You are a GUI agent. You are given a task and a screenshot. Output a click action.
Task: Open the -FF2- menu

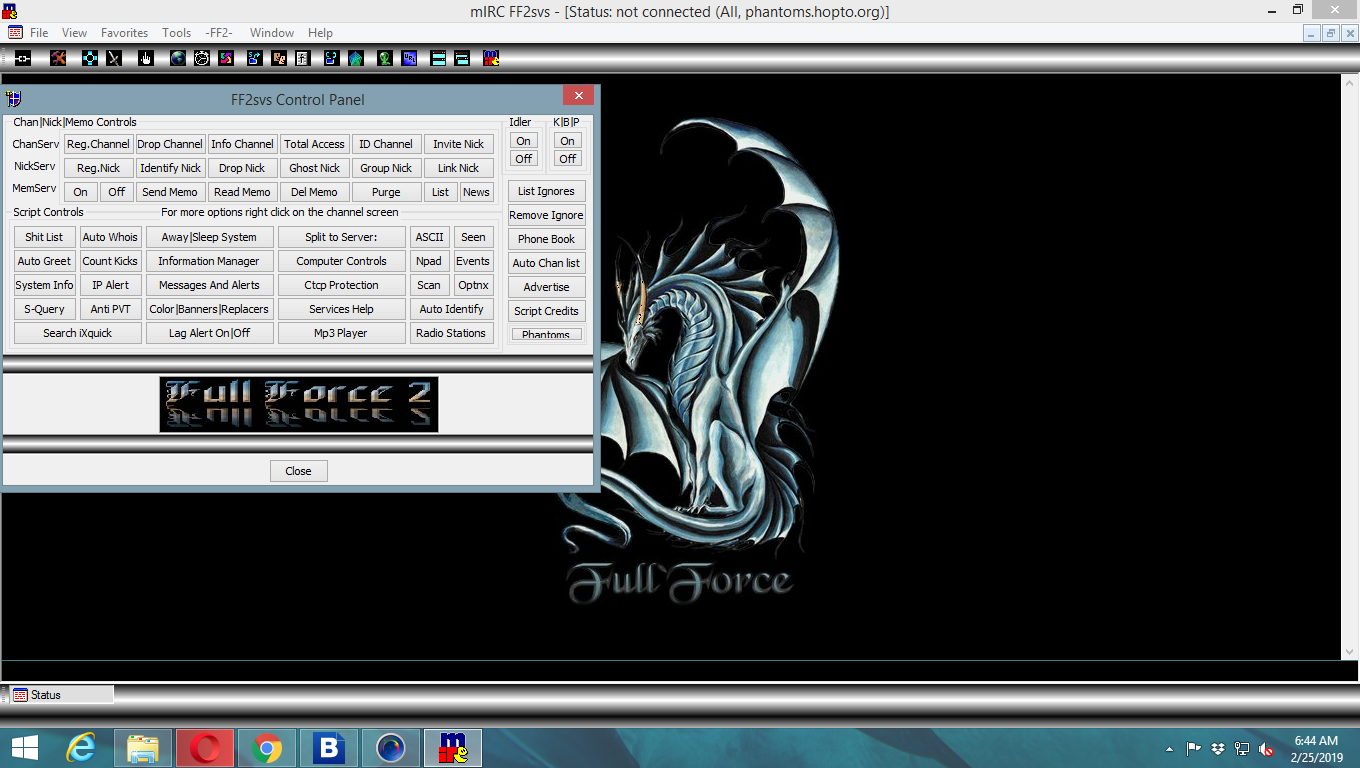coord(219,33)
